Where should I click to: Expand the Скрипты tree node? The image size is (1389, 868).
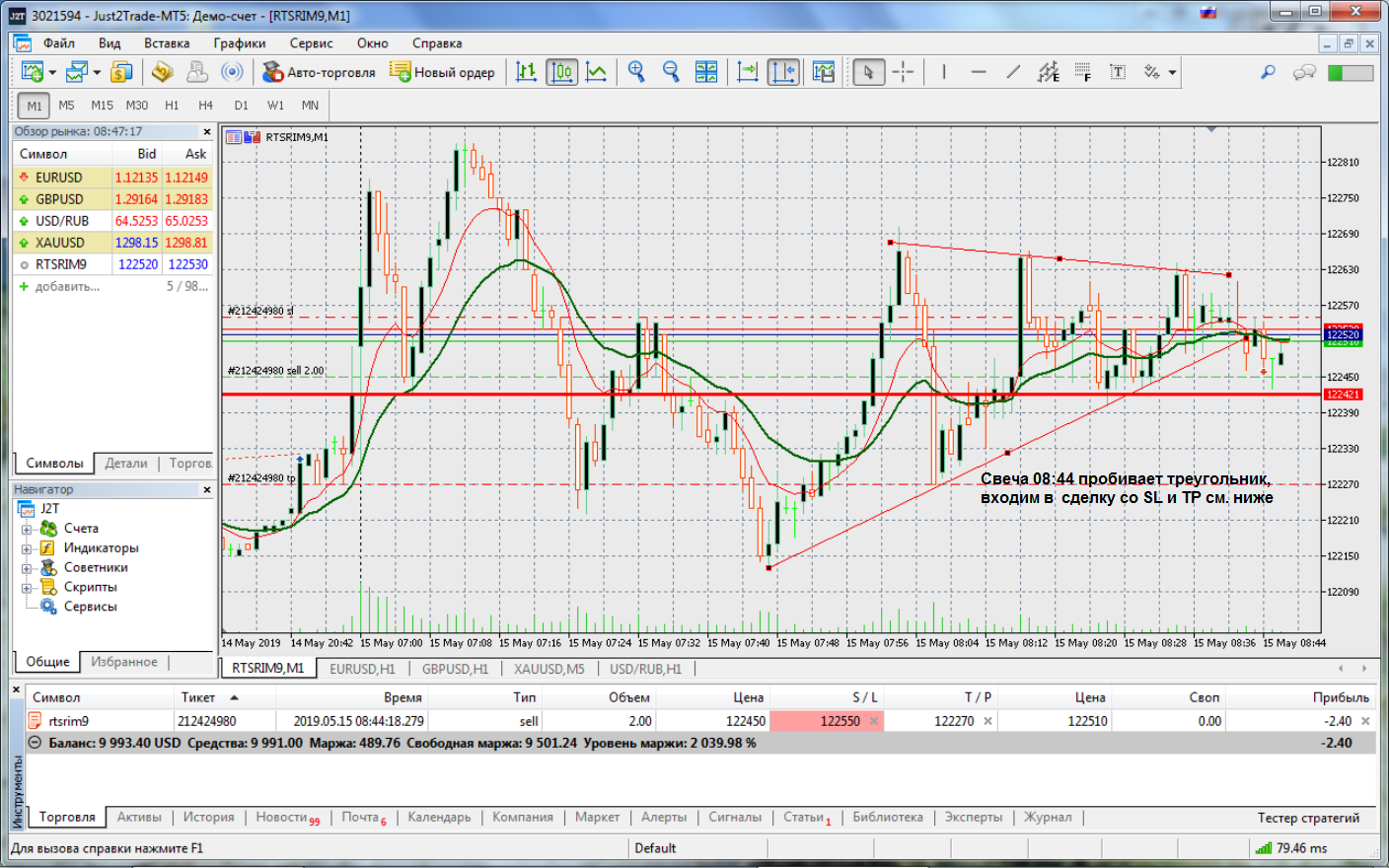(27, 588)
